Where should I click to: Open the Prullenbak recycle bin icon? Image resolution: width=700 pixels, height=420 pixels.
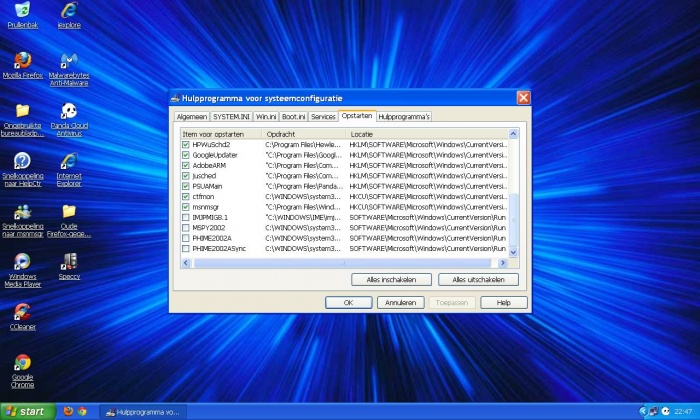click(x=22, y=15)
